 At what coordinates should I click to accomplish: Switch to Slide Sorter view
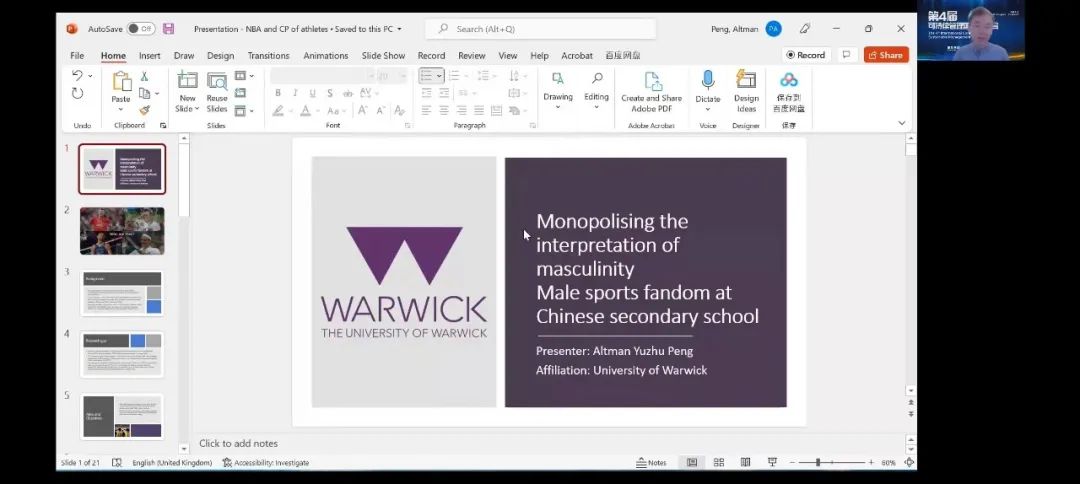coord(718,463)
